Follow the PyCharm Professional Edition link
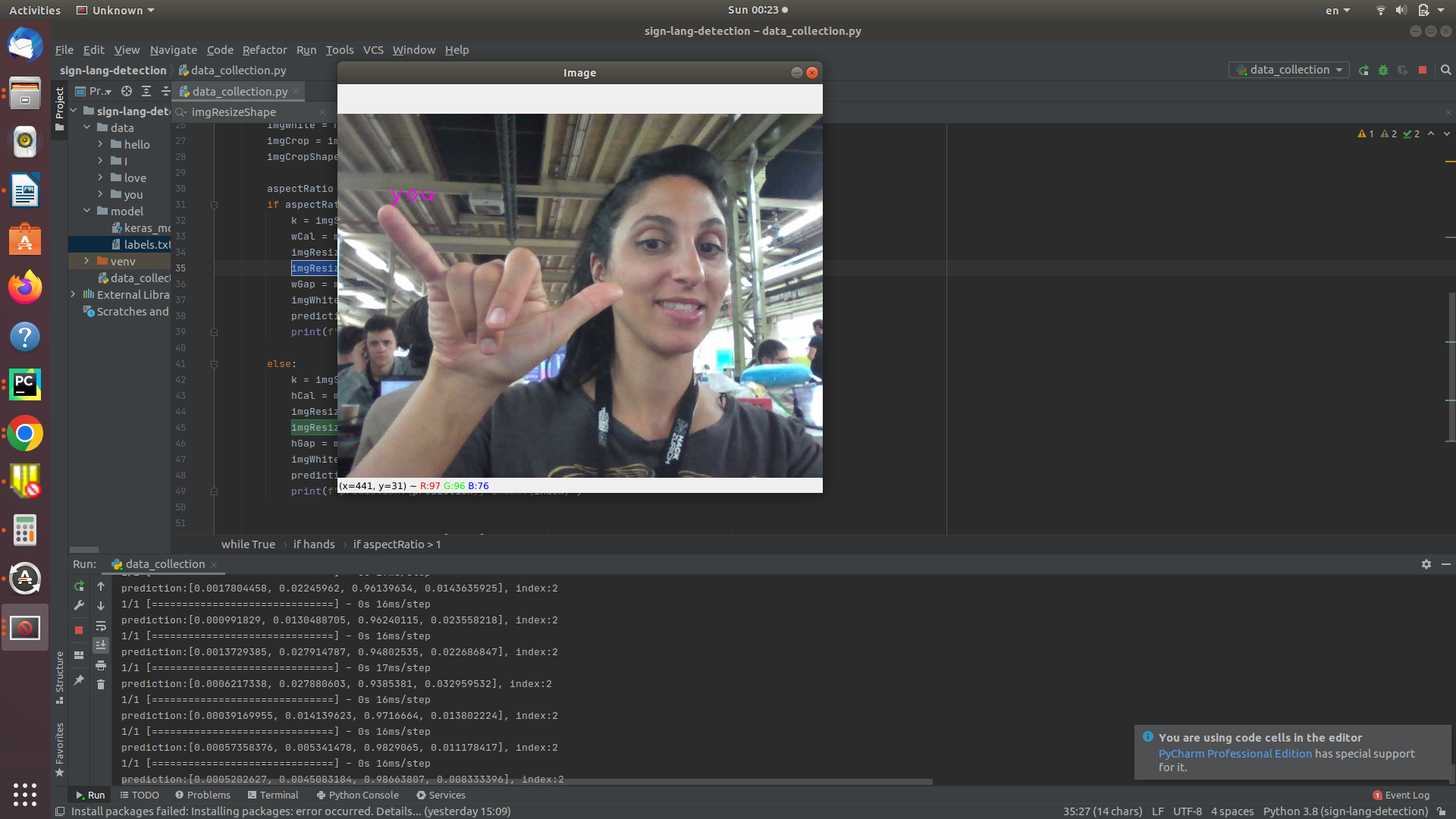This screenshot has height=819, width=1456. 1235,754
